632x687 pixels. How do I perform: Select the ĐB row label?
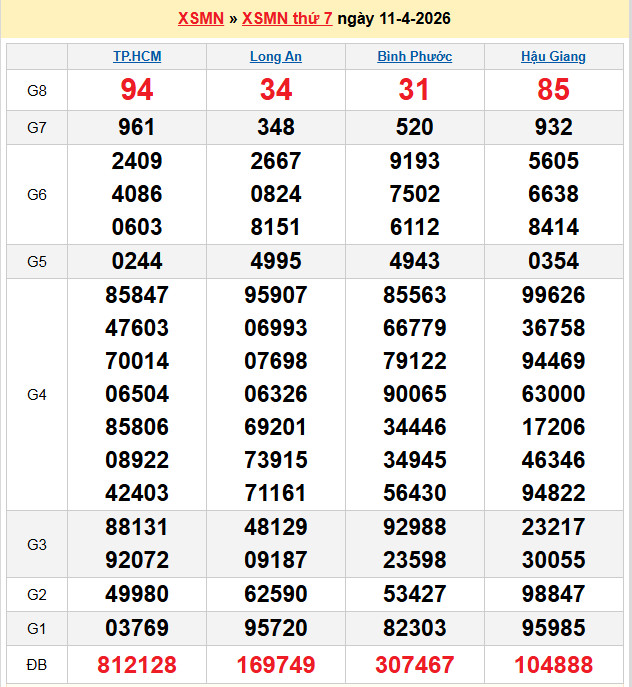[37, 665]
